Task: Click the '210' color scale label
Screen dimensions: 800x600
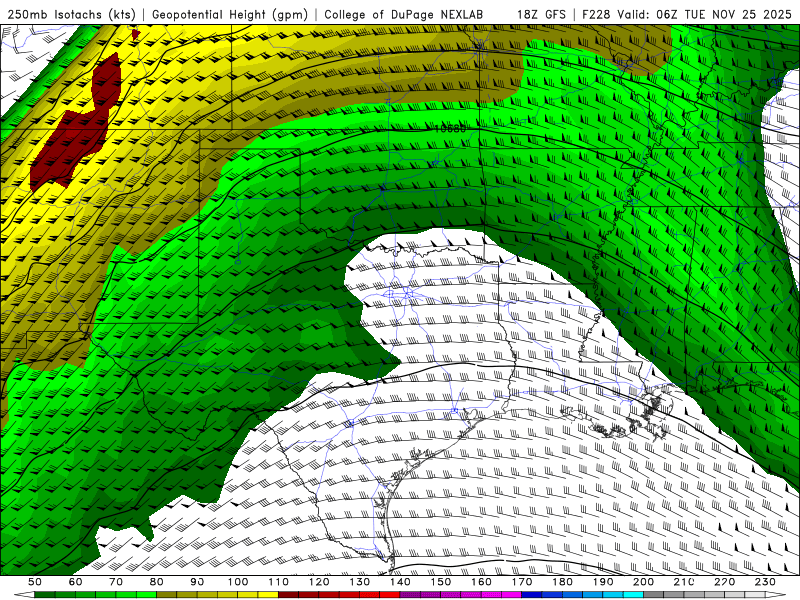Action: [x=684, y=582]
